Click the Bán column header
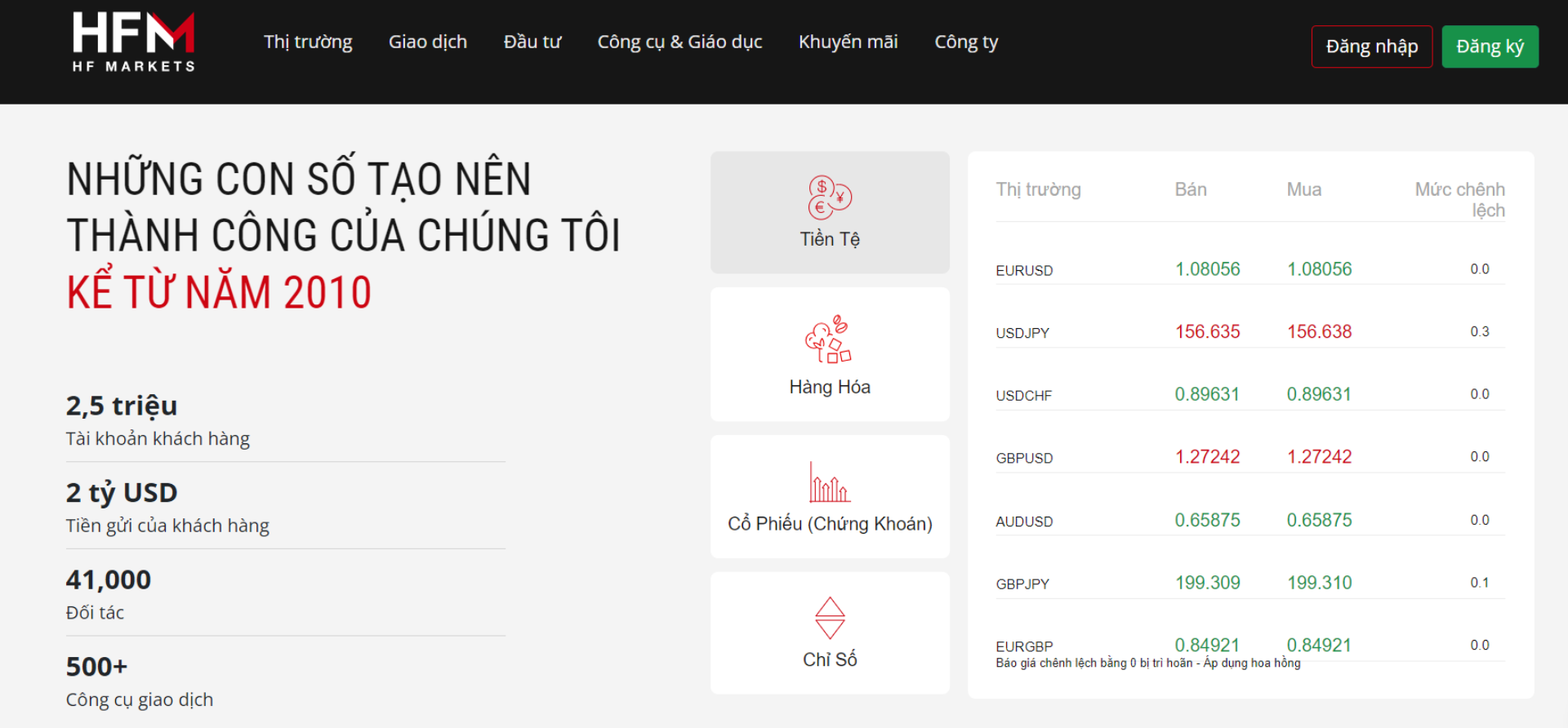Viewport: 1568px width, 728px height. (1191, 189)
